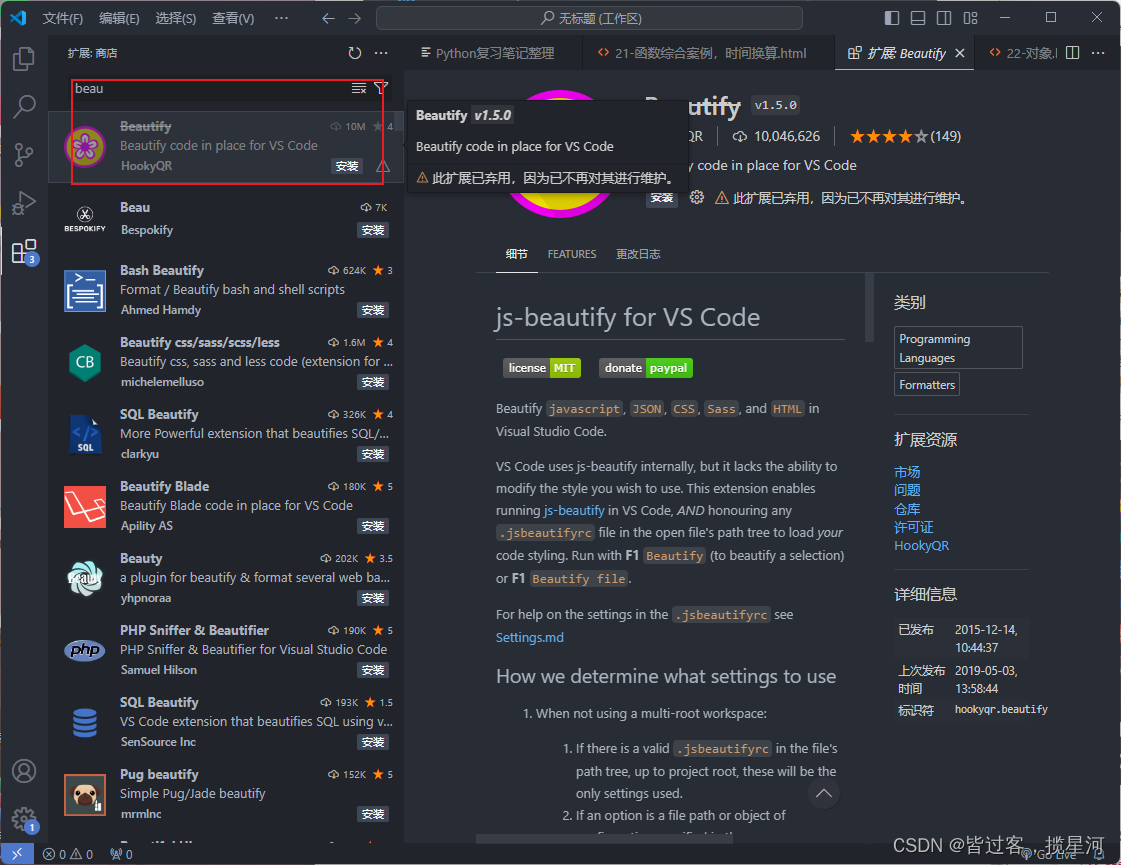The width and height of the screenshot is (1121, 865).
Task: Install Beautify css/sass/scss/less extension
Action: tap(373, 382)
